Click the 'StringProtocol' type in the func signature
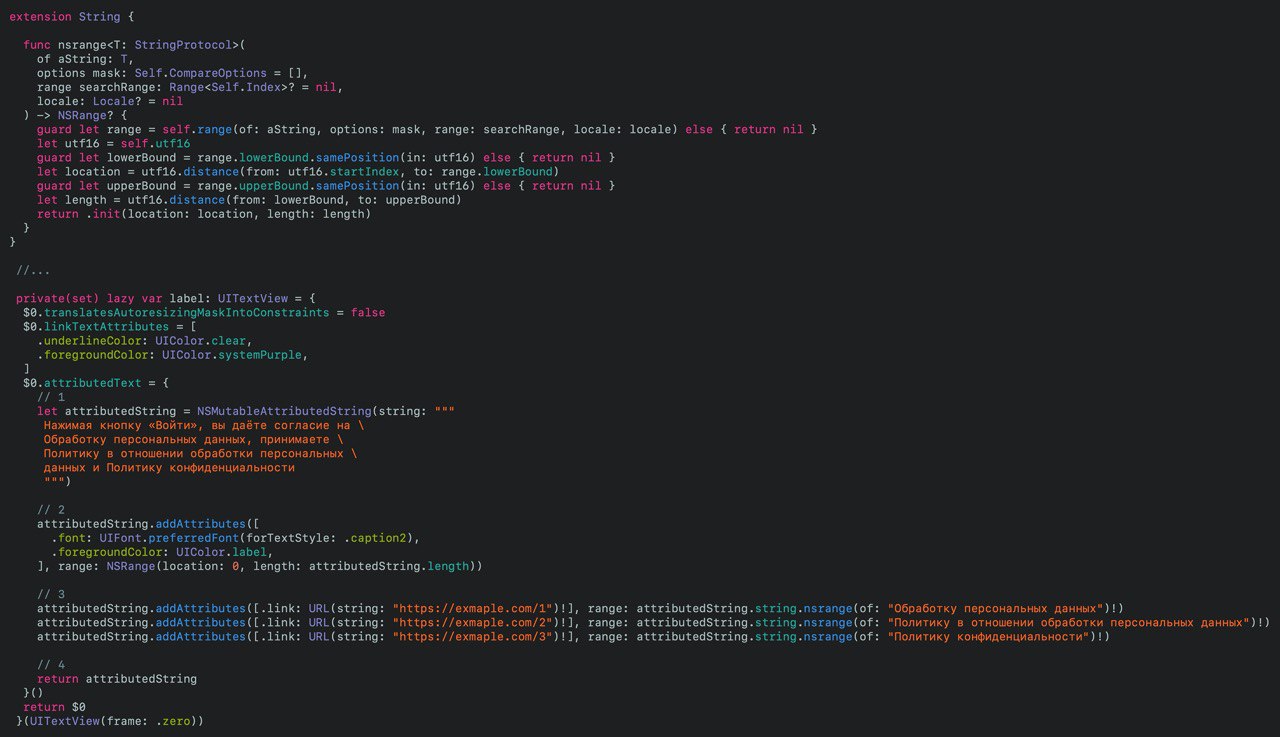The width and height of the screenshot is (1280, 737). click(183, 45)
